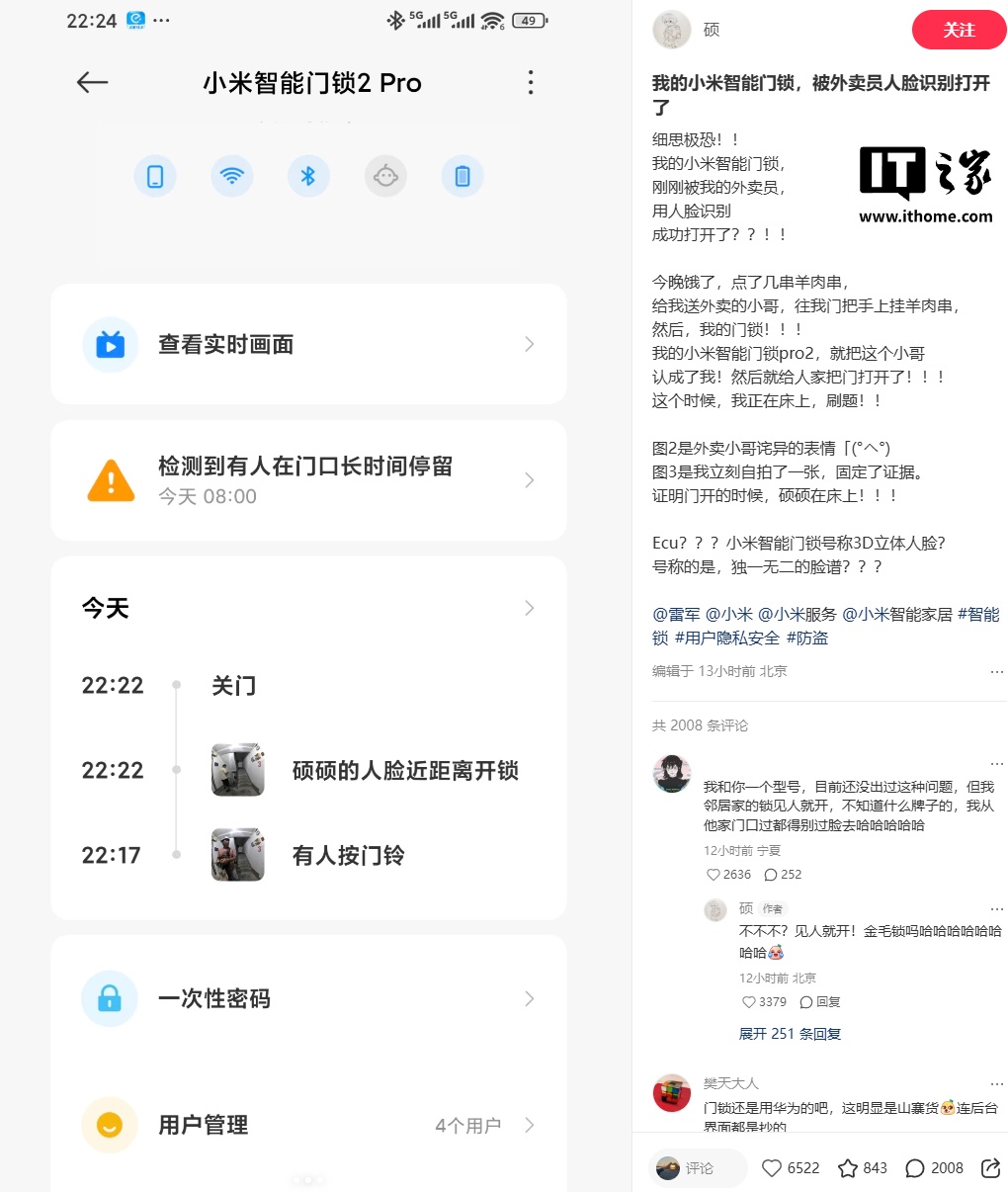Open the three-dot menu on door lock page

tap(531, 82)
